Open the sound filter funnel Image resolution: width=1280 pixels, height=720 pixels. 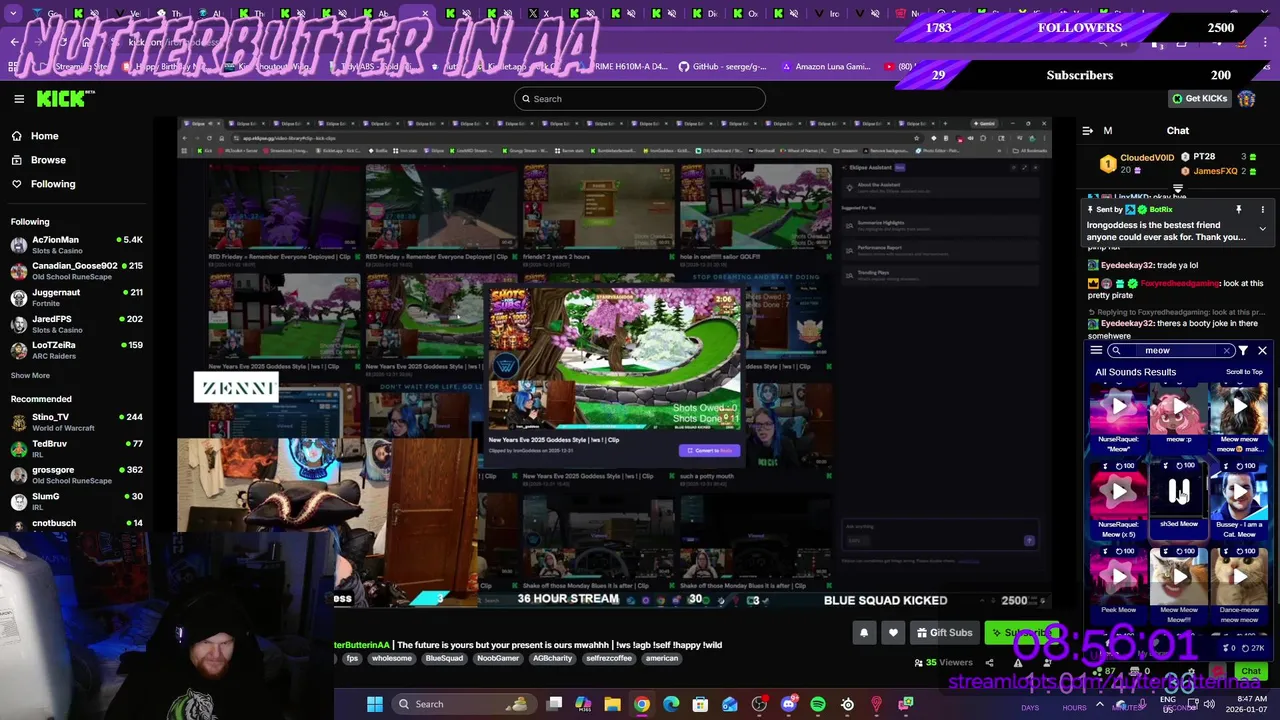click(x=1243, y=351)
